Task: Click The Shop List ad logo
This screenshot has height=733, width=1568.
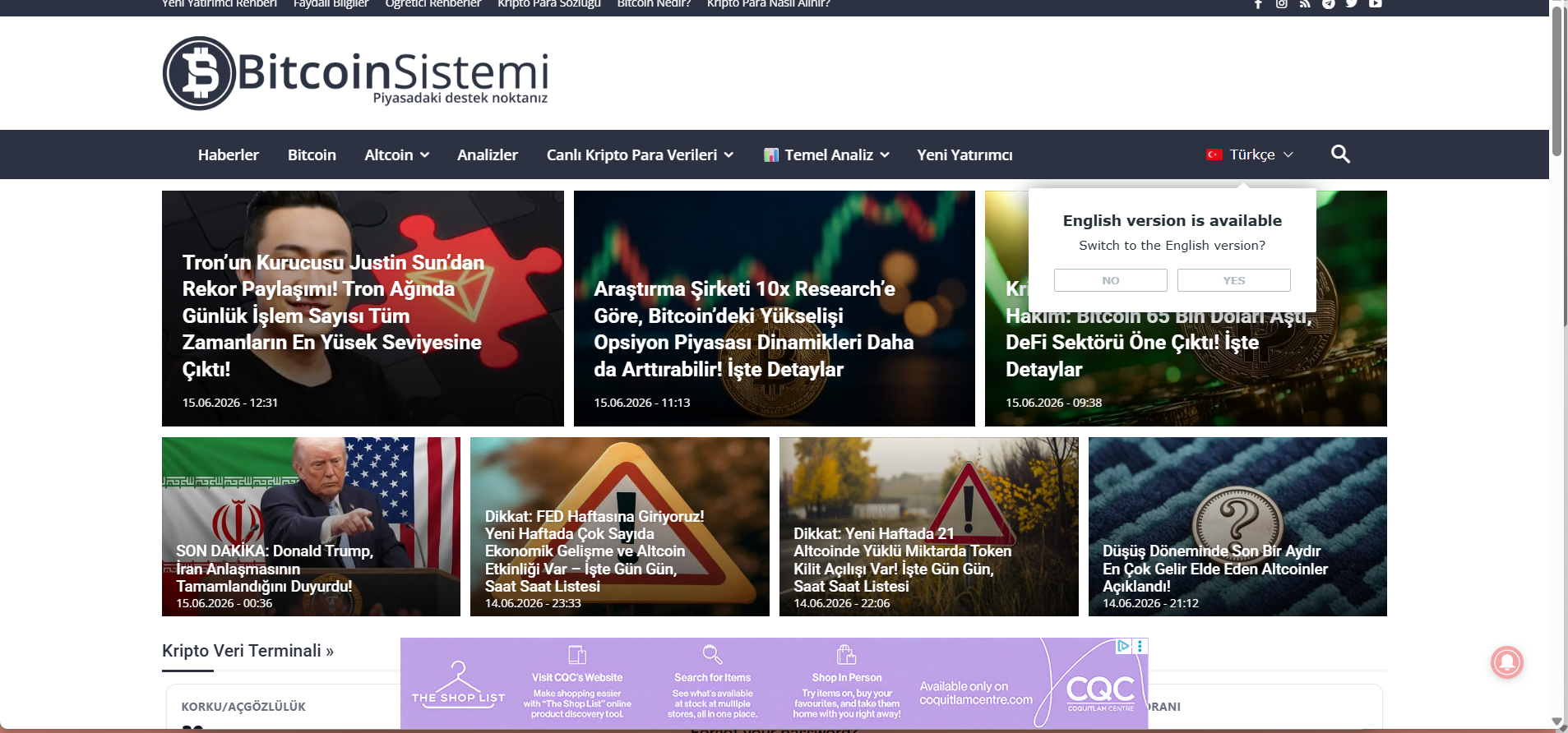Action: 458,686
